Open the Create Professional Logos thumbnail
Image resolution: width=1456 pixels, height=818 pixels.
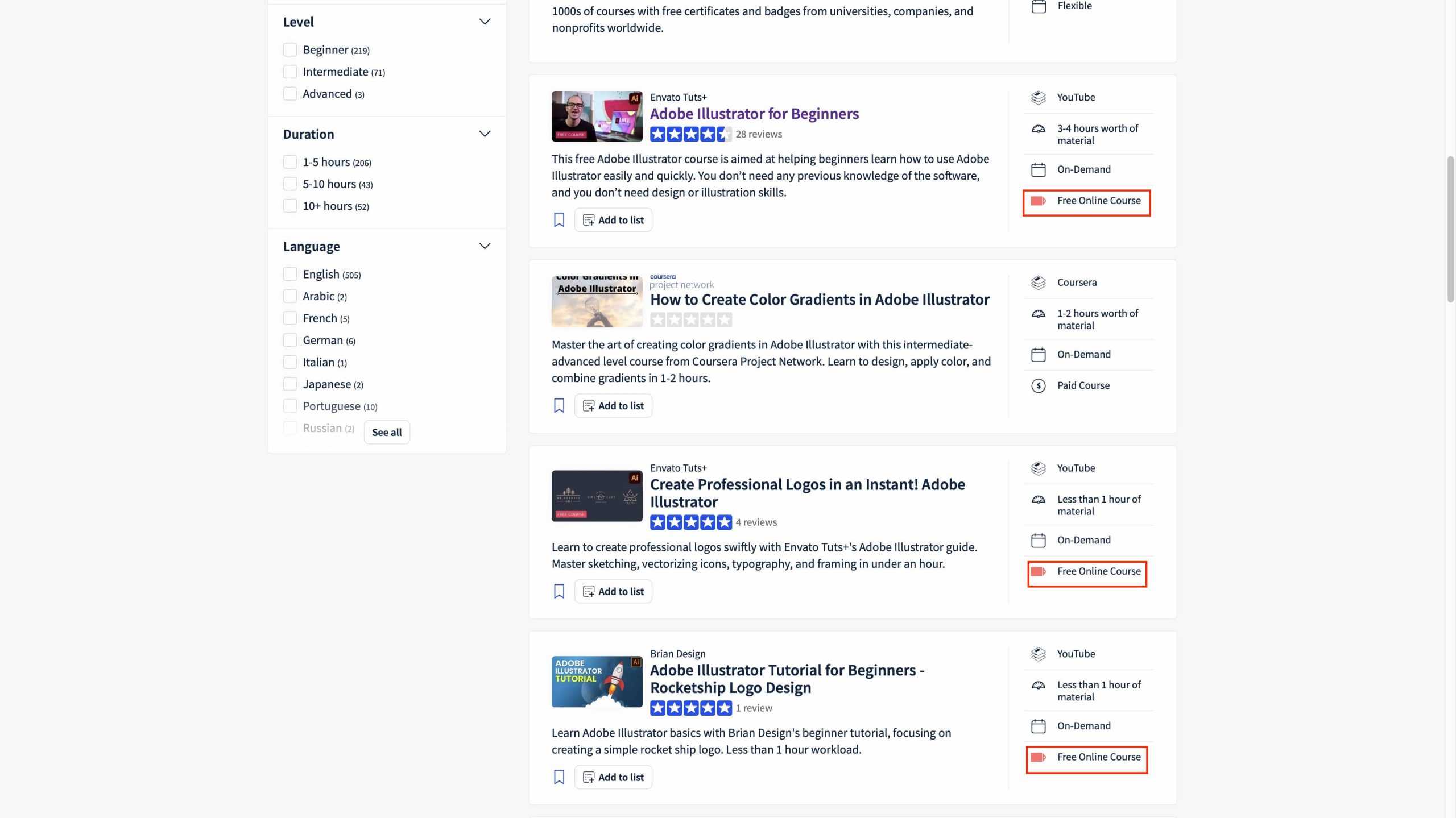[x=597, y=496]
